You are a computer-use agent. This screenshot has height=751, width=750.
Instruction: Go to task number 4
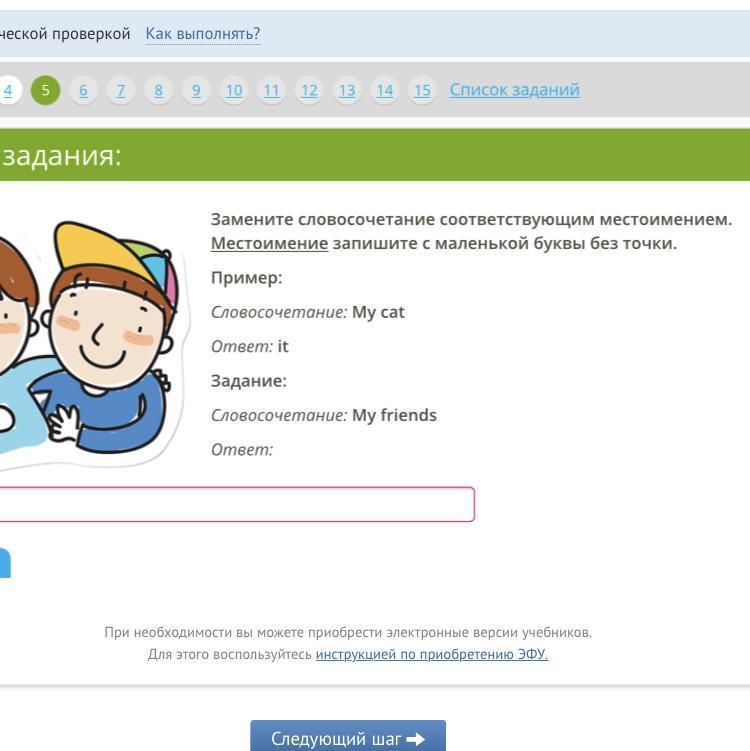(x=8, y=90)
